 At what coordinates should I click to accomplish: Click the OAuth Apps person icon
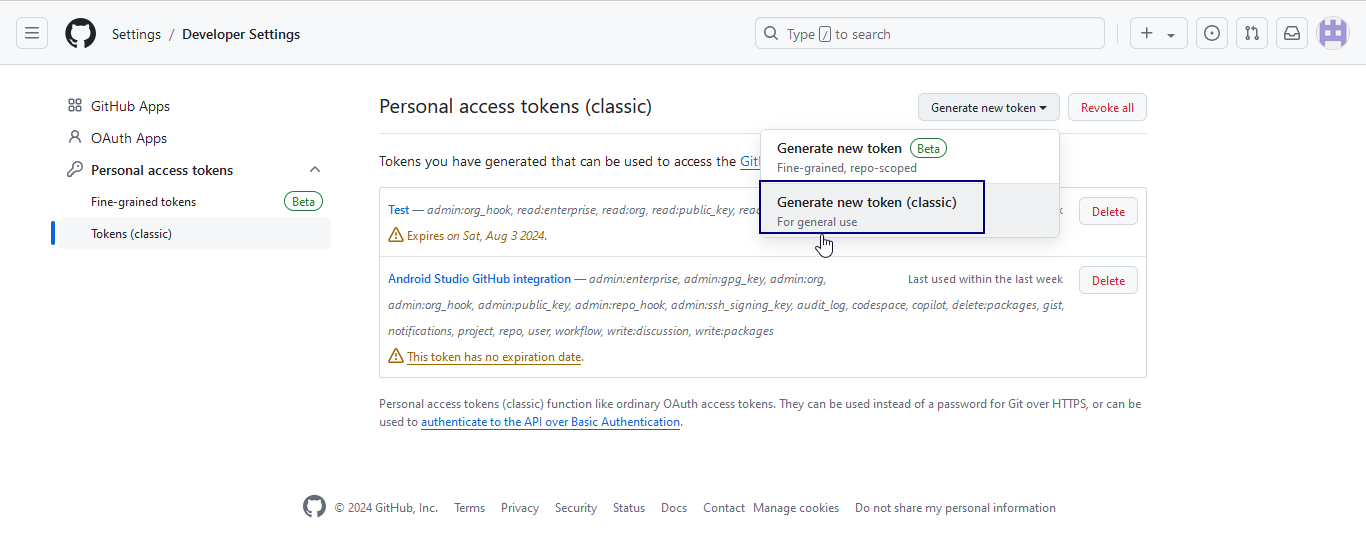pyautogui.click(x=75, y=138)
